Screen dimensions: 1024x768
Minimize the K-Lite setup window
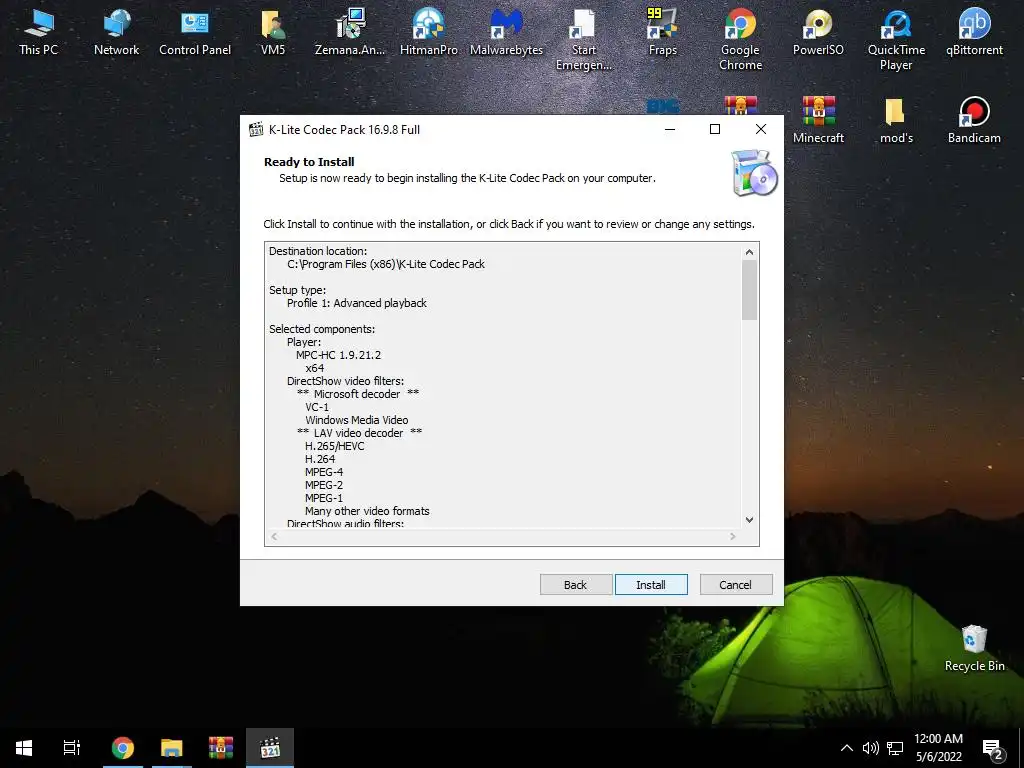click(x=669, y=129)
